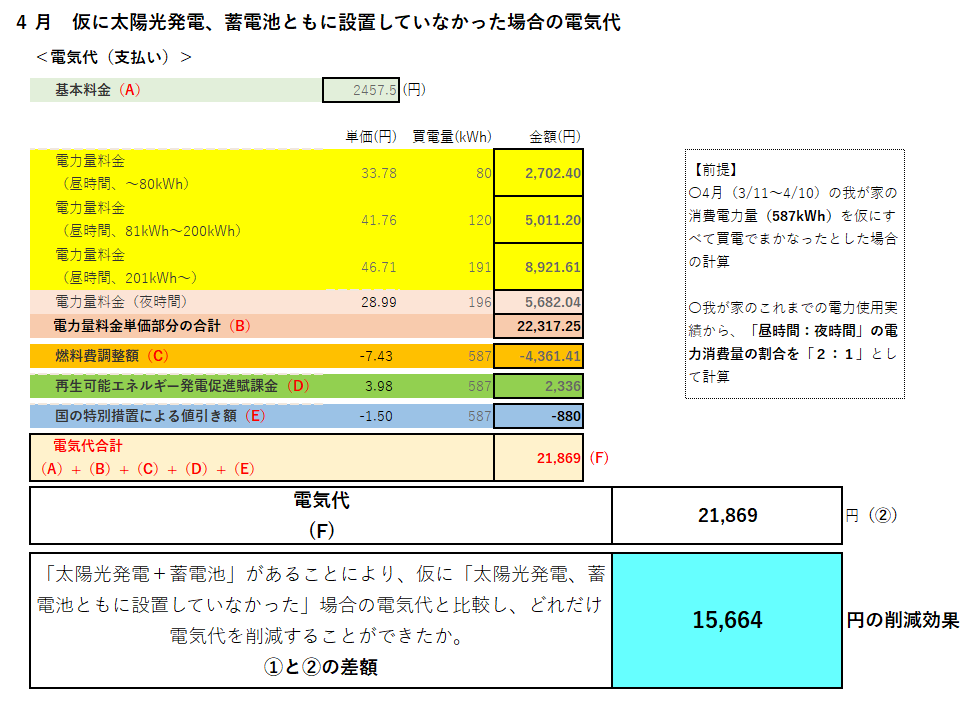Select the cyan 15,664 savings cell
The image size is (977, 702).
pos(727,620)
